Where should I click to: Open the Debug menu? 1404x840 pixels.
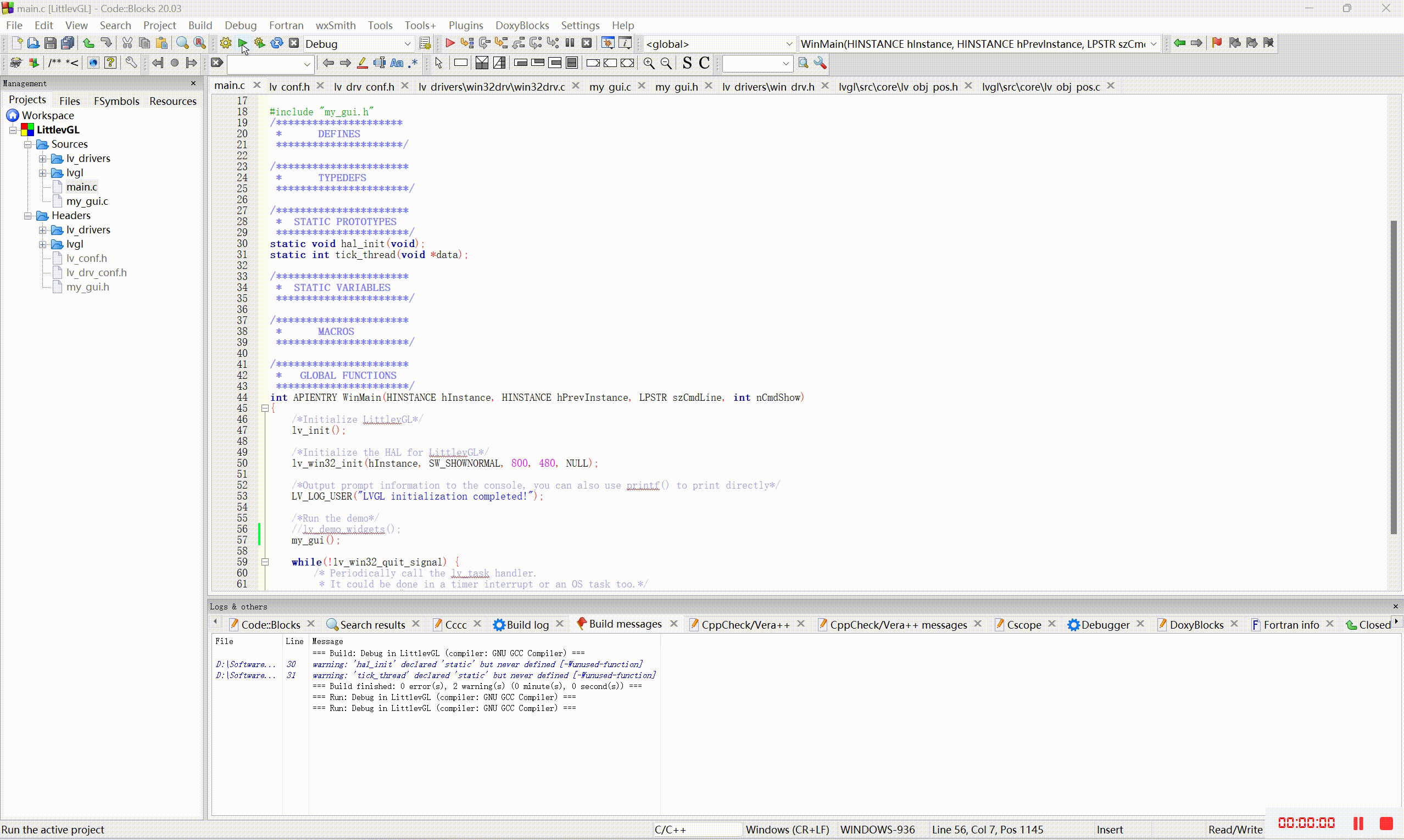(241, 25)
